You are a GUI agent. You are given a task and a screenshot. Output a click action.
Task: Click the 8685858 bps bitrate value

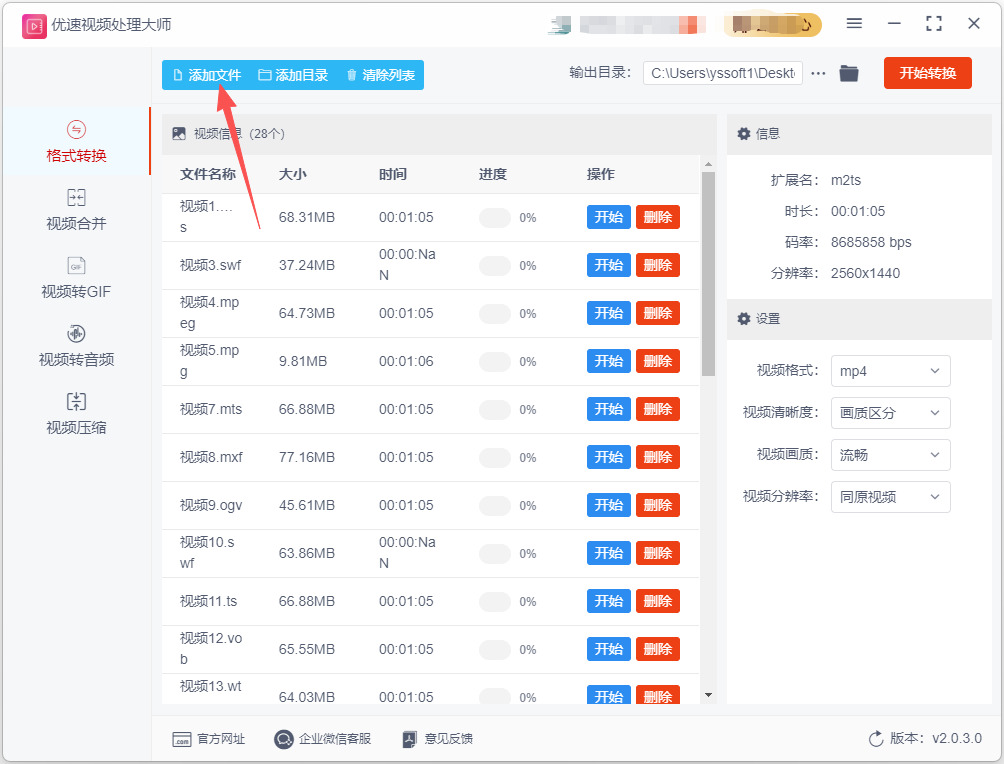[871, 242]
